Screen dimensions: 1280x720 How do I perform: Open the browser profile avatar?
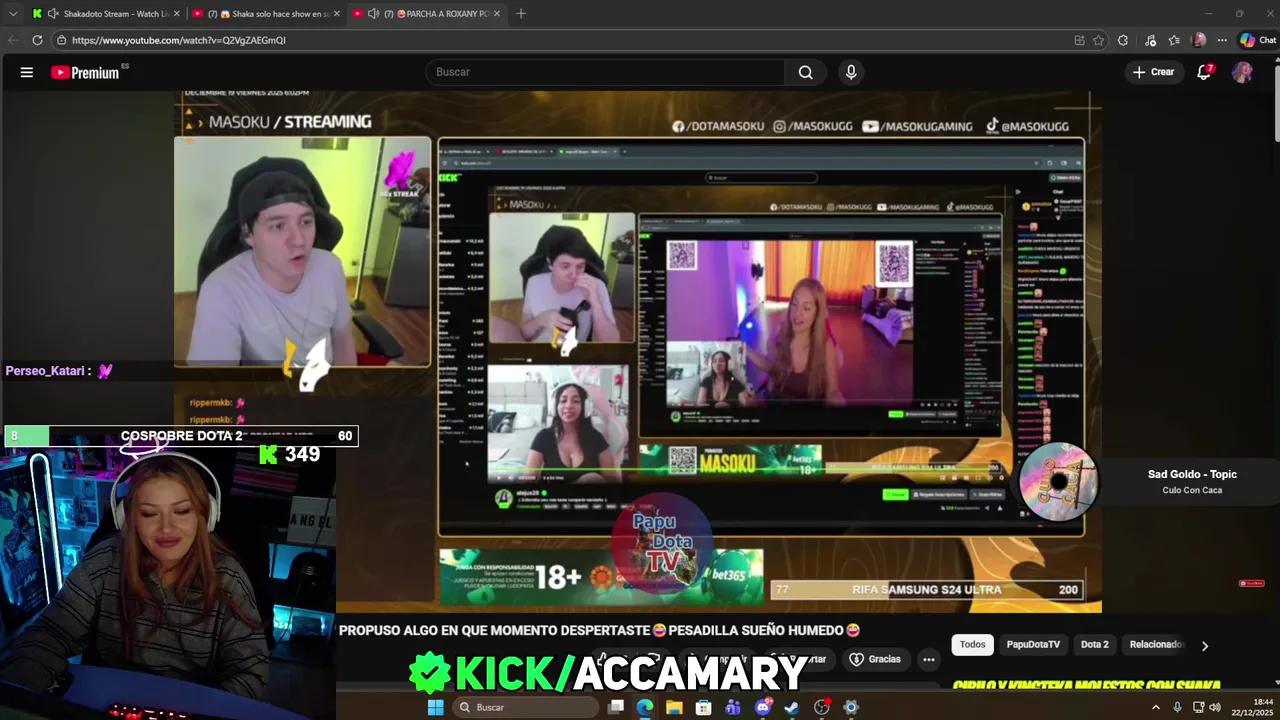coord(1199,40)
